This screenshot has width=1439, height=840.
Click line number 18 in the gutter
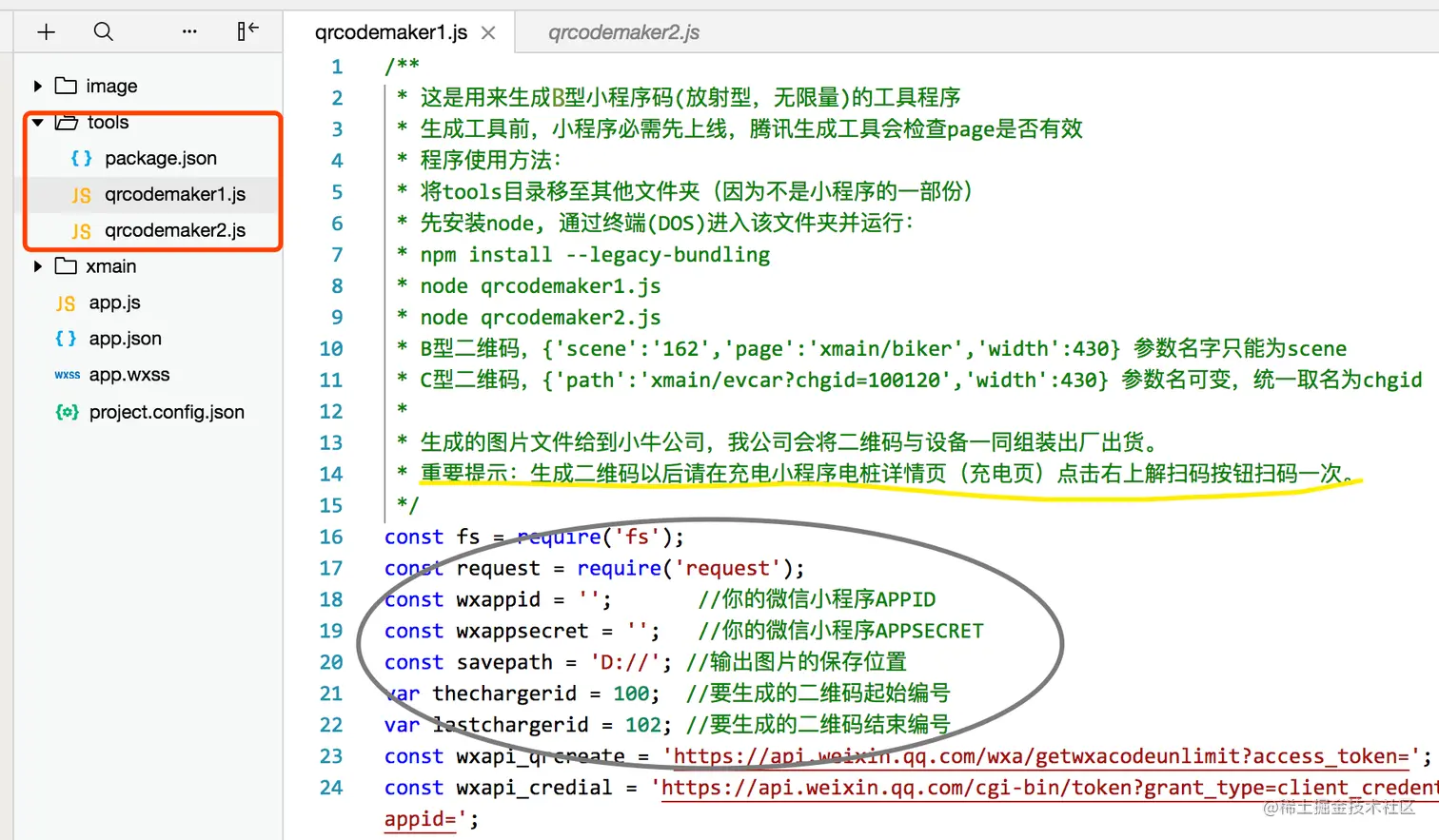(x=331, y=600)
